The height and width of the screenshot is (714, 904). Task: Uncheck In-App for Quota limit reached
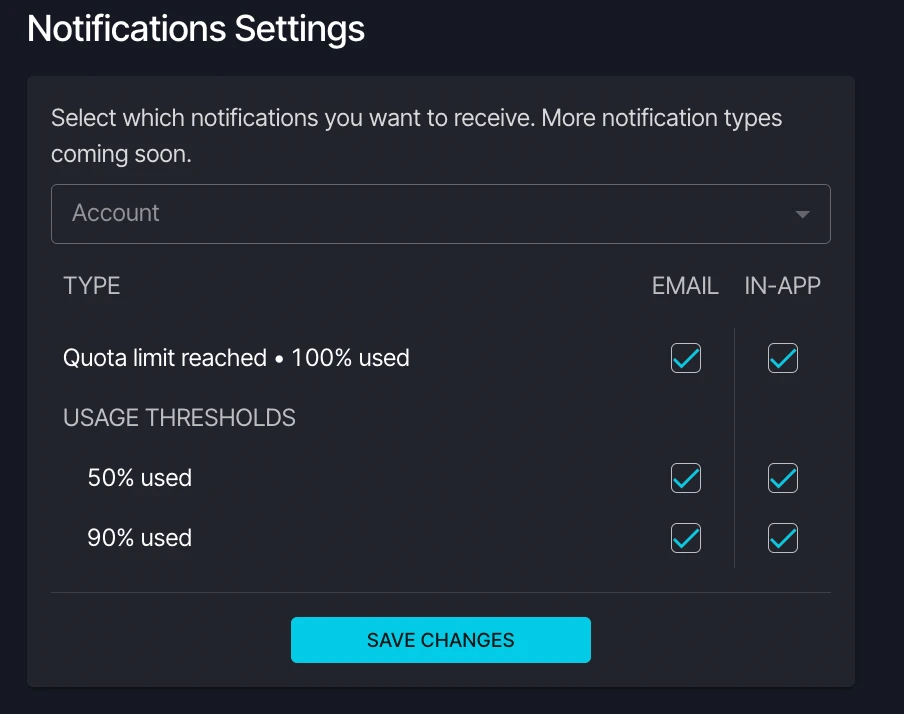(782, 358)
